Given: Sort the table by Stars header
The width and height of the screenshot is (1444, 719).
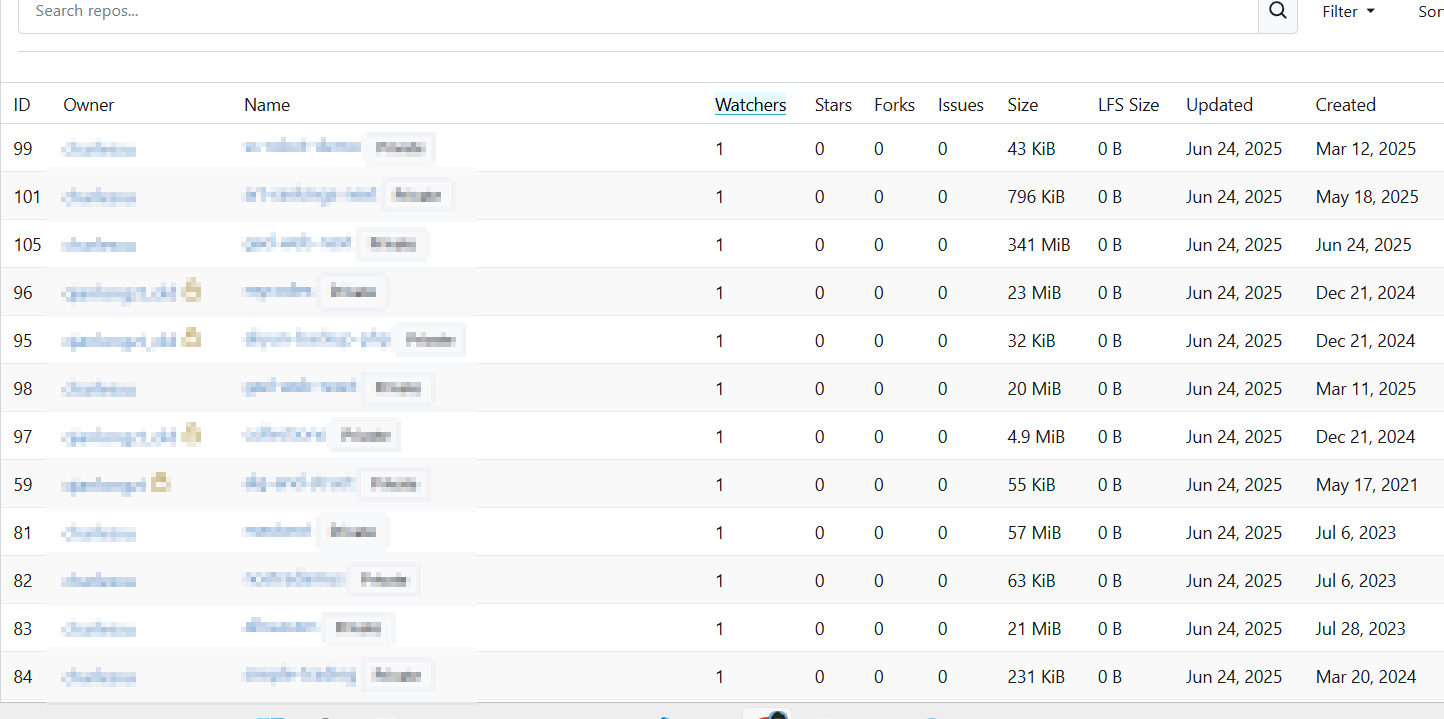Looking at the screenshot, I should [833, 105].
